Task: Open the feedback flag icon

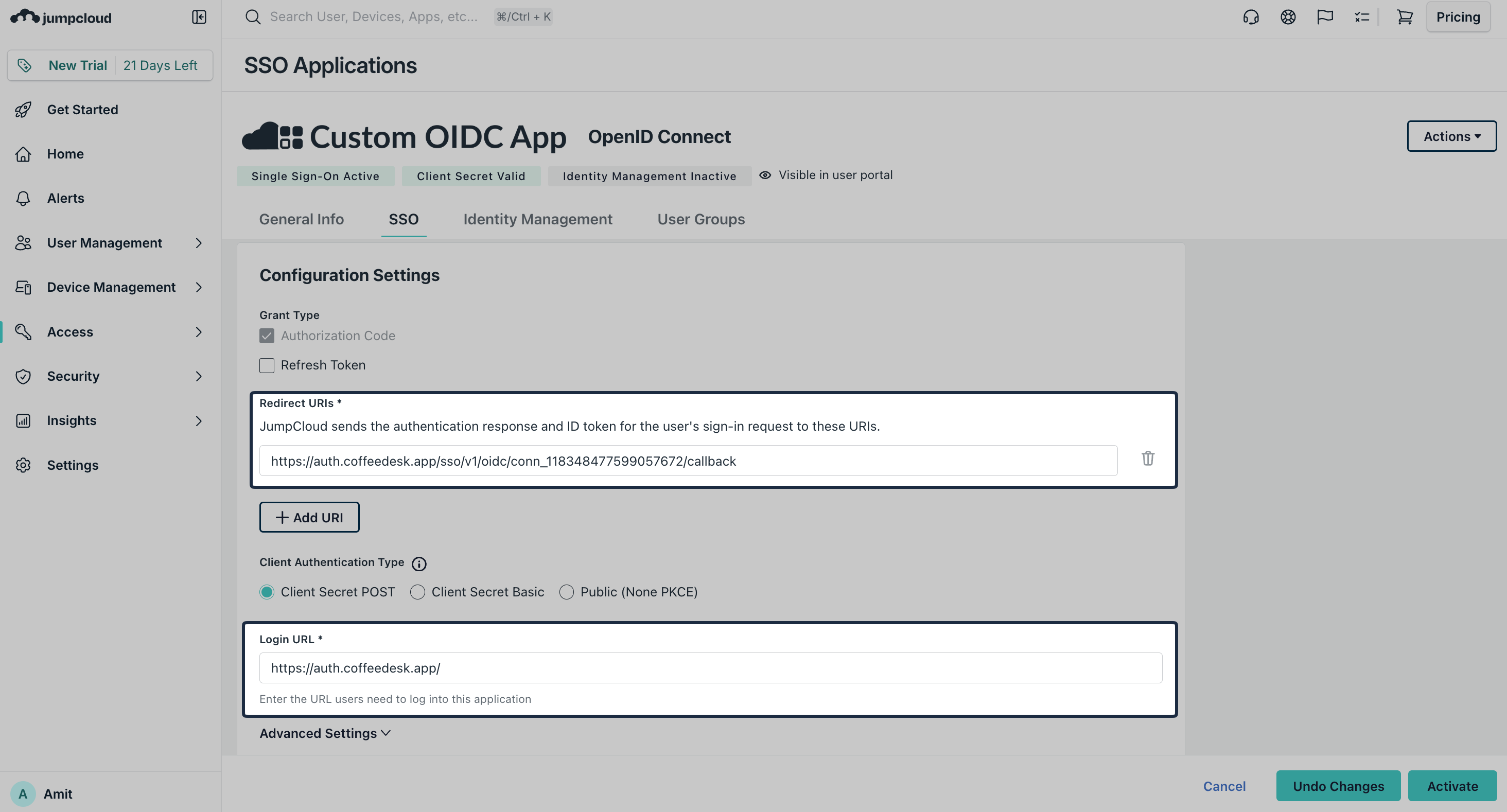Action: point(1324,16)
